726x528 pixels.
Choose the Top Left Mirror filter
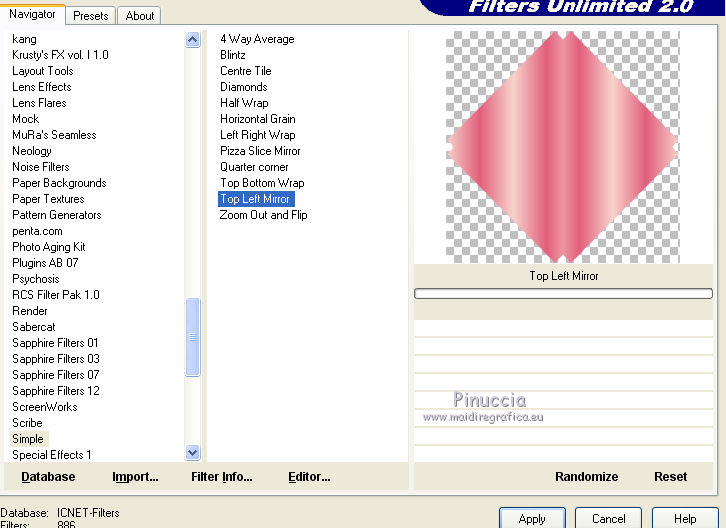coord(256,199)
